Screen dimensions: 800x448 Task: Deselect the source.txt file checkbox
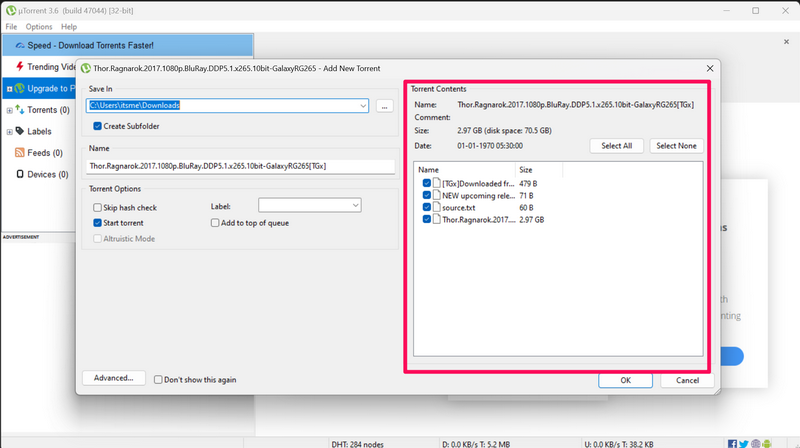[x=427, y=207]
